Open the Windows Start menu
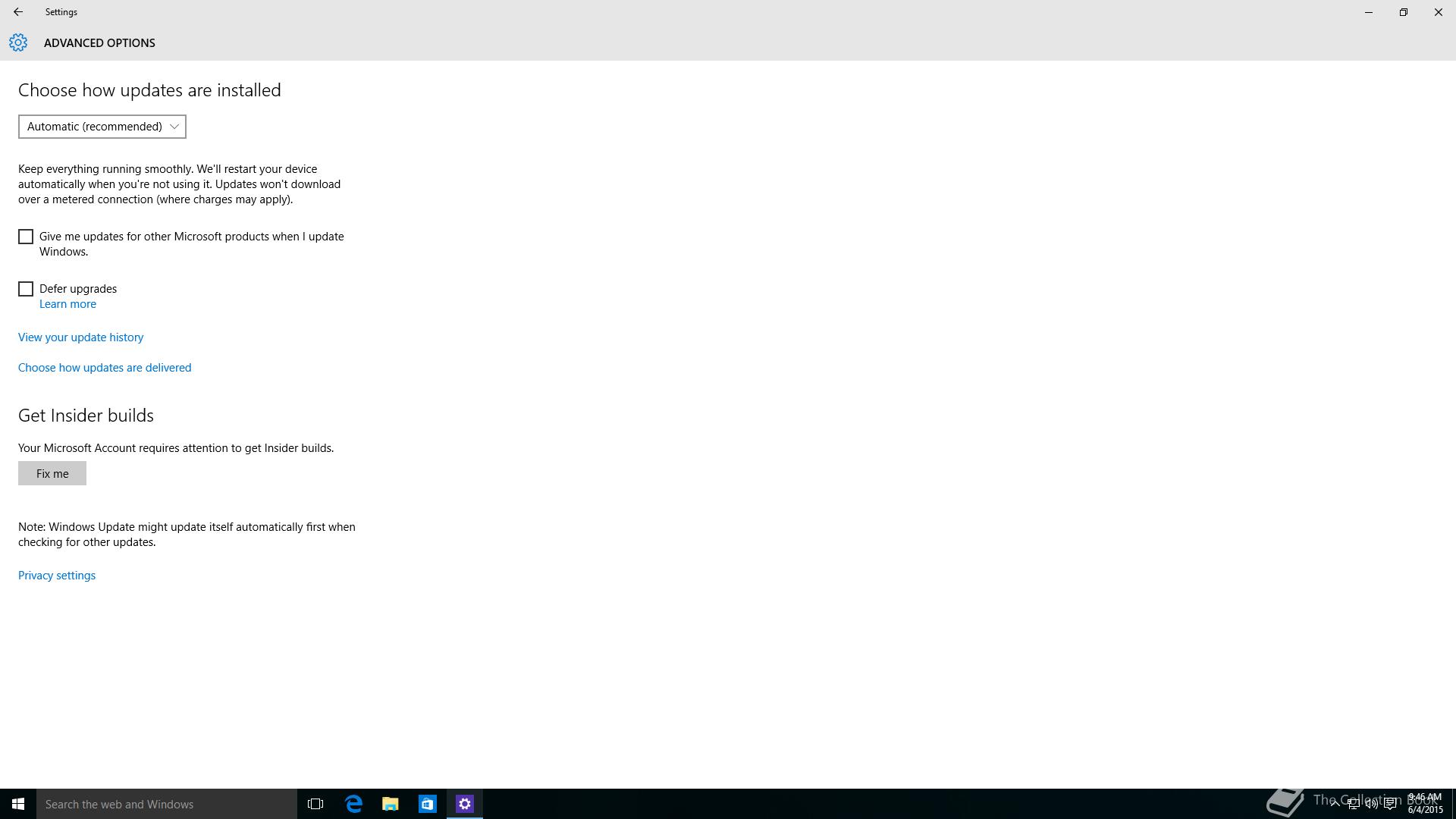1456x819 pixels. [18, 804]
